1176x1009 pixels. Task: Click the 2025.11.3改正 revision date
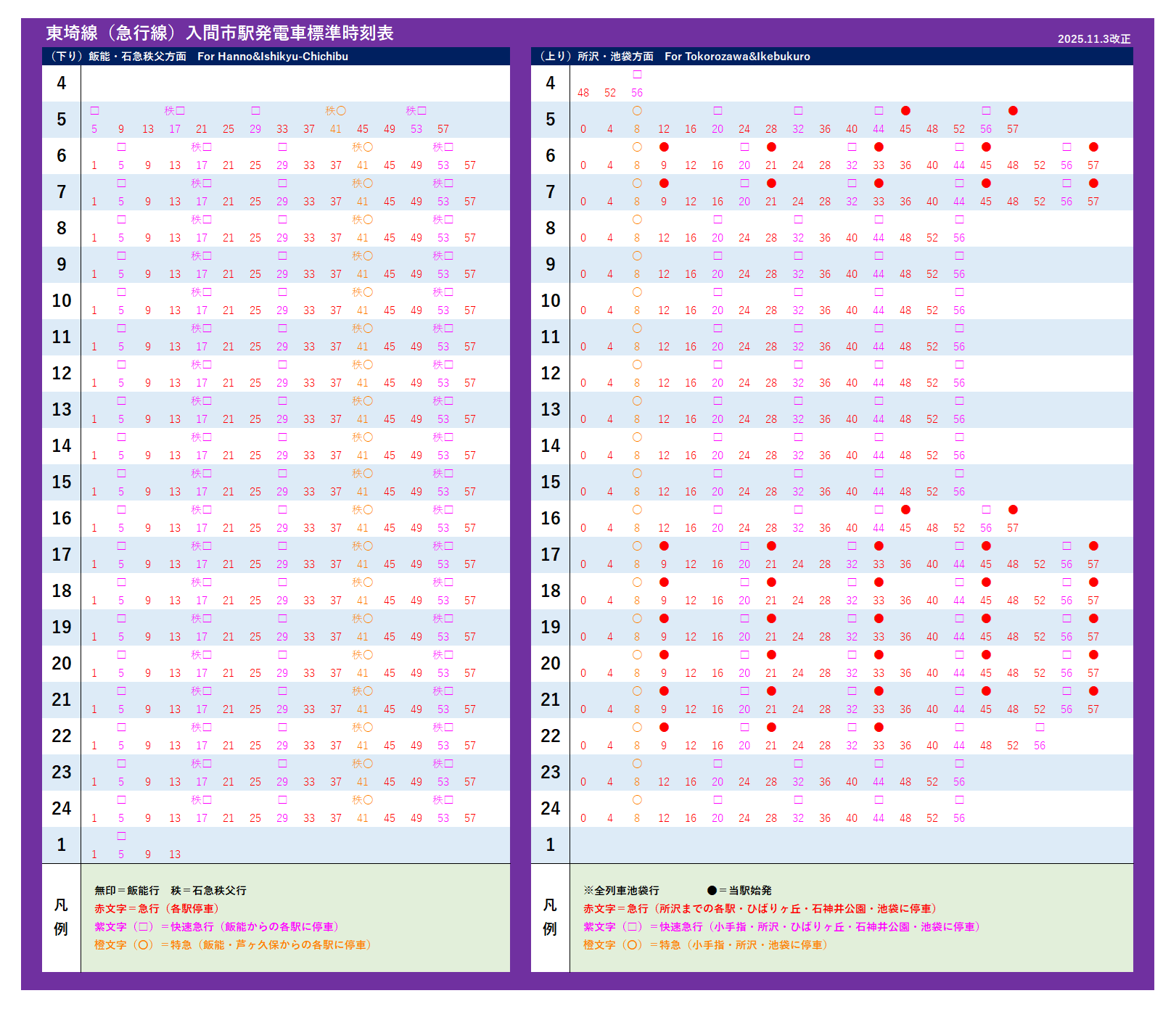[x=1093, y=39]
